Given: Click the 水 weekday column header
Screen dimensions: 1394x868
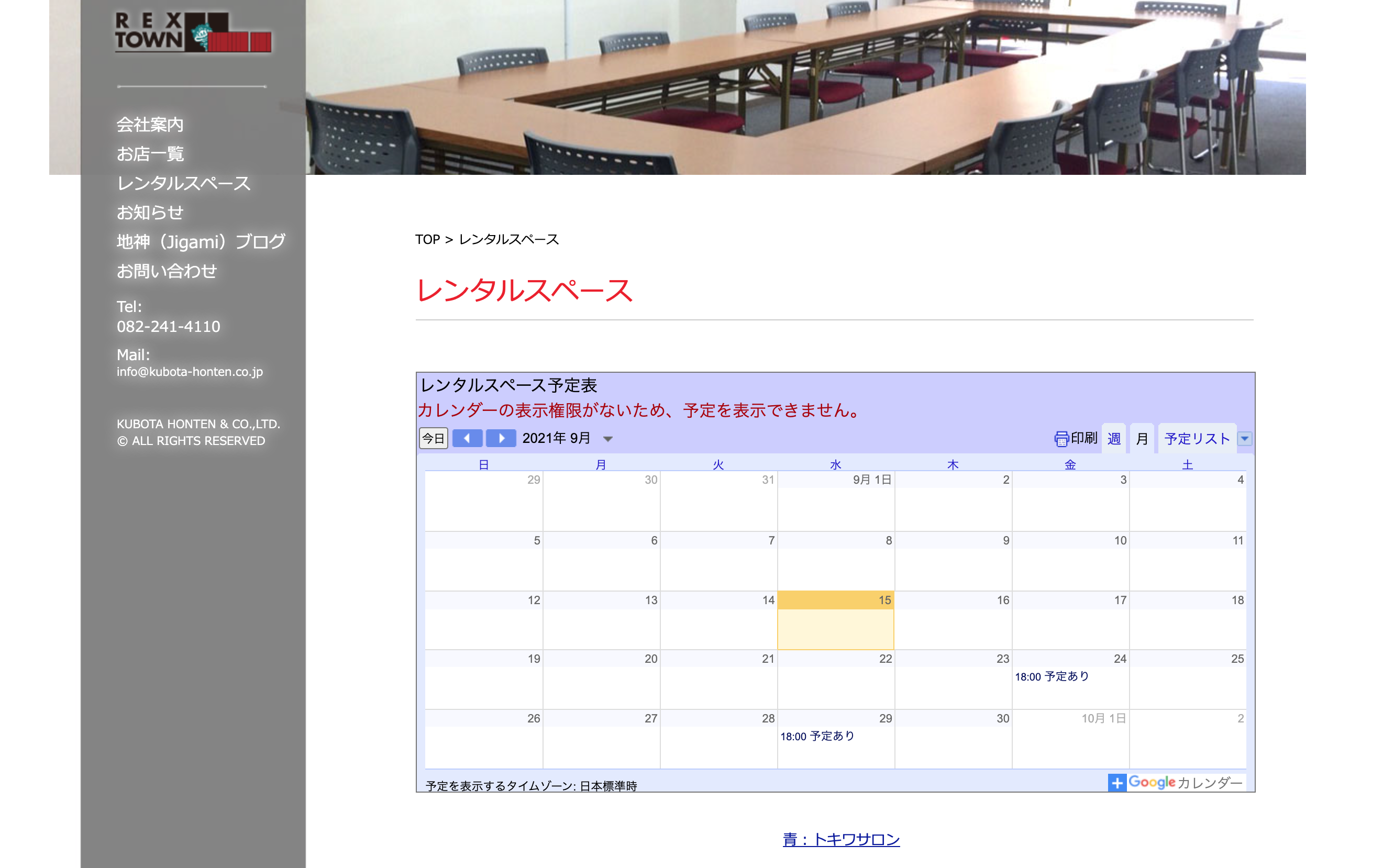Looking at the screenshot, I should tap(835, 464).
